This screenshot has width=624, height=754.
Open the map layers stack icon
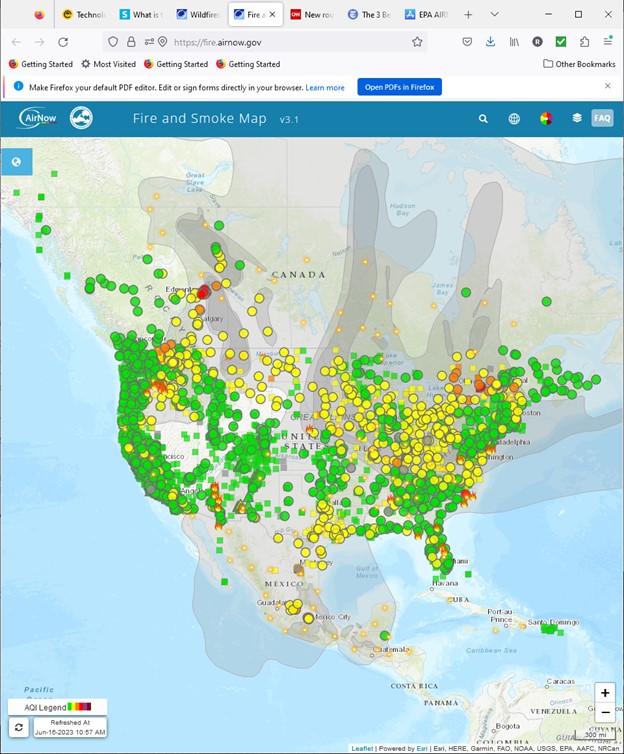(577, 118)
